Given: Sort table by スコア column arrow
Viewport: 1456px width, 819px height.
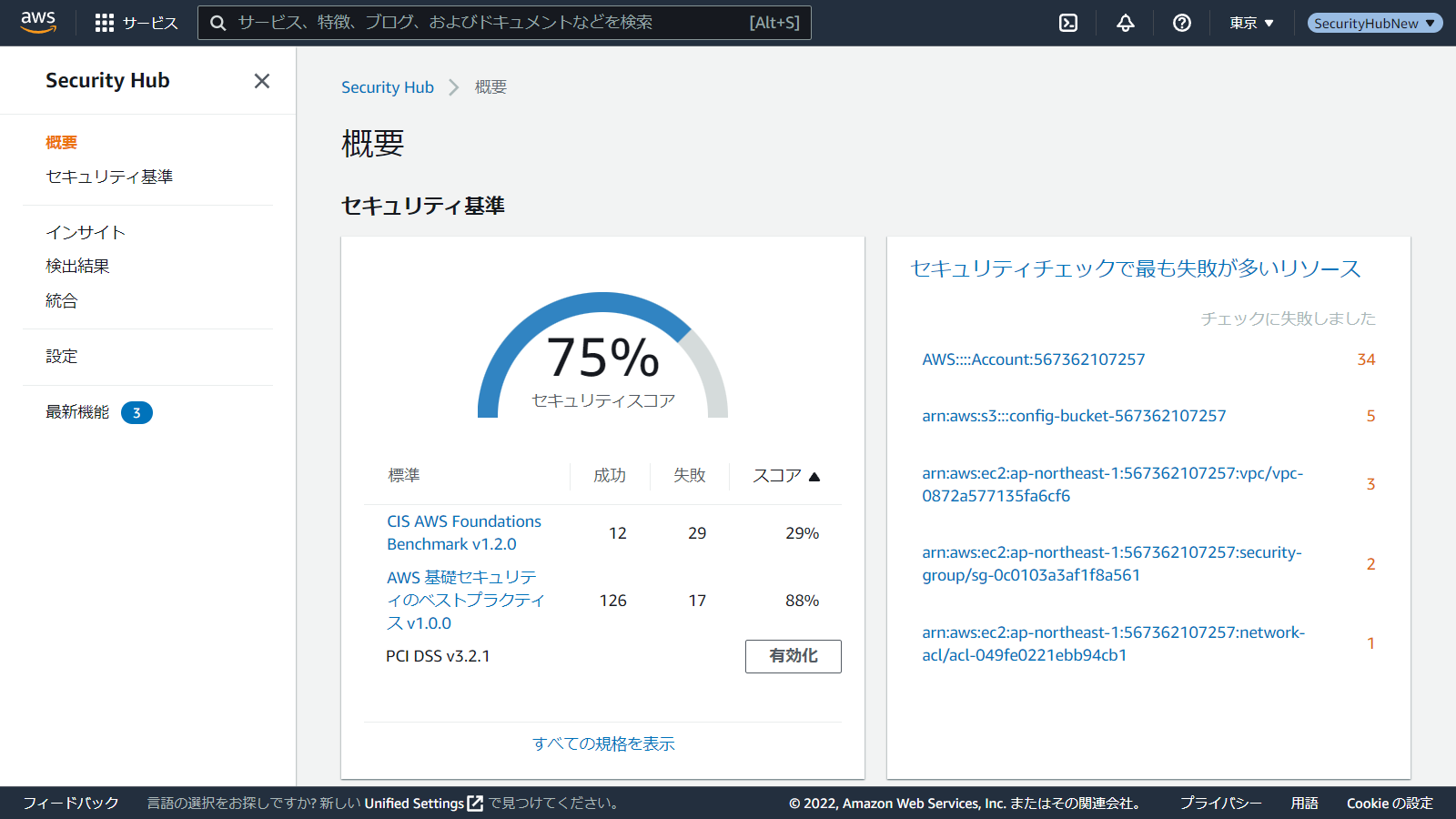Looking at the screenshot, I should point(814,476).
